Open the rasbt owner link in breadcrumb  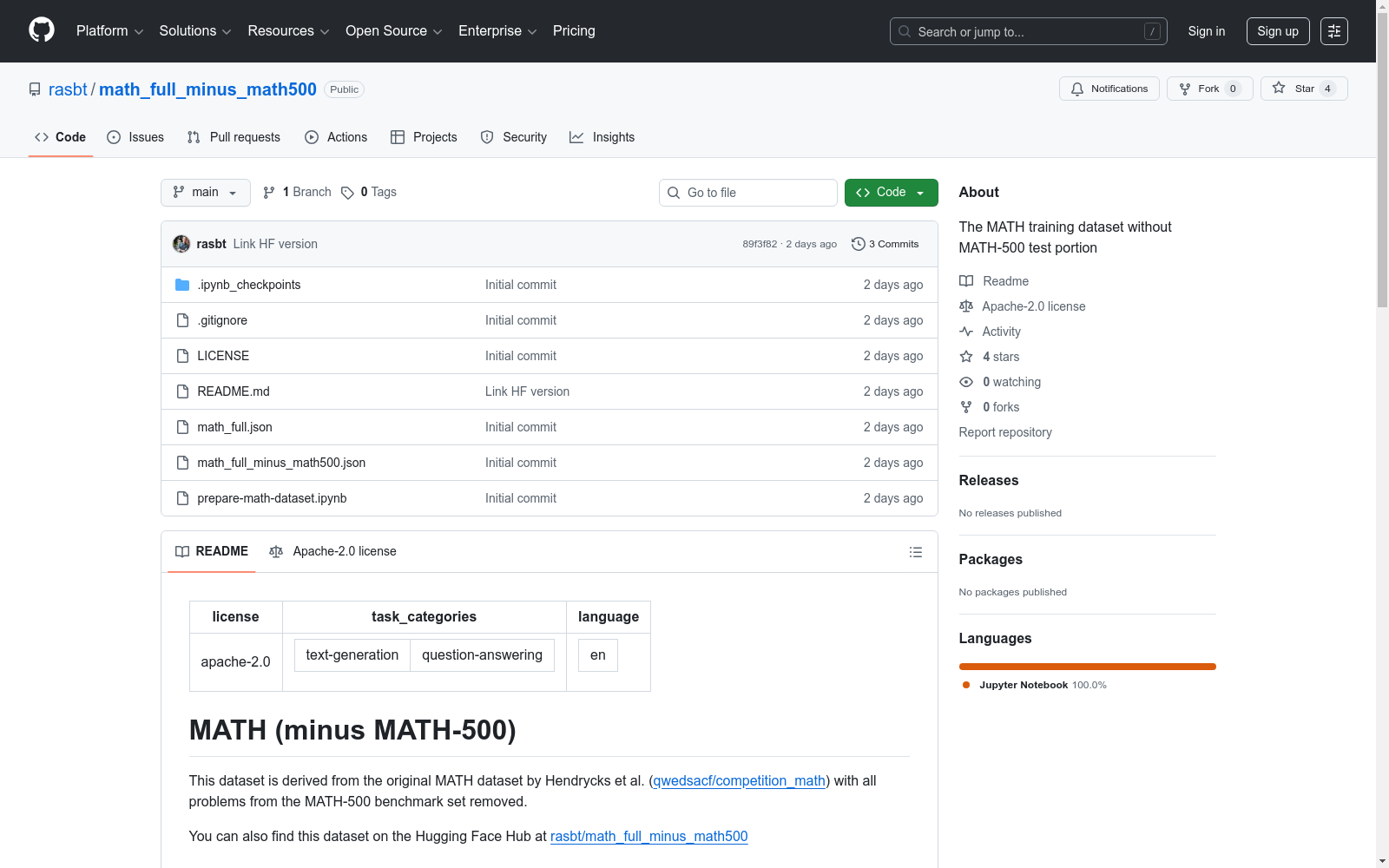coord(68,89)
